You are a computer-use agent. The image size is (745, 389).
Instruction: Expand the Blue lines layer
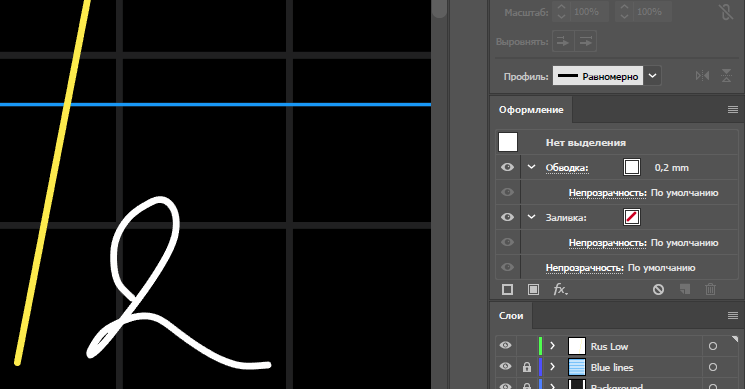[552, 367]
